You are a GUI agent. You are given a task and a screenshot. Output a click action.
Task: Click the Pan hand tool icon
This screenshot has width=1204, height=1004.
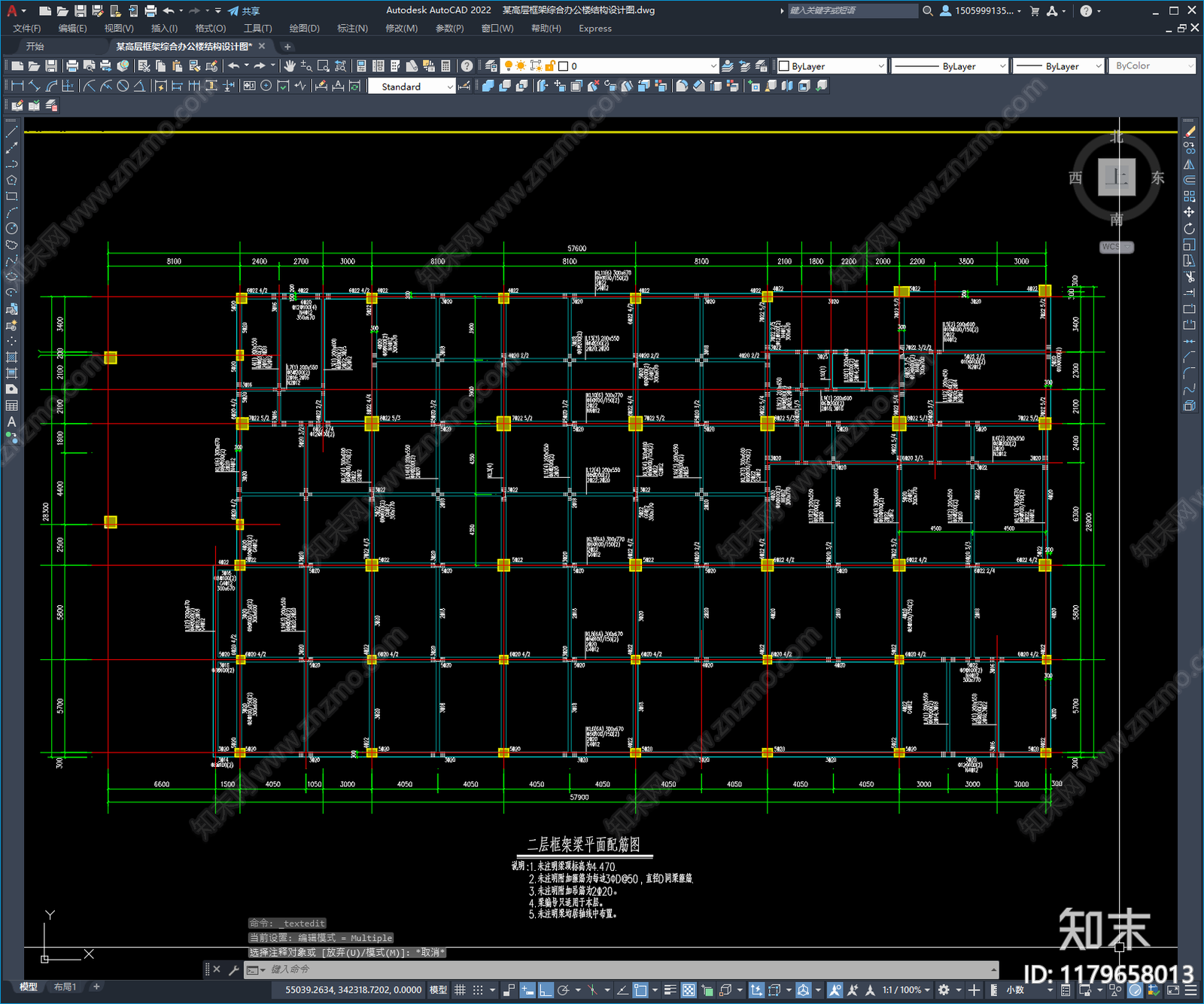[289, 66]
